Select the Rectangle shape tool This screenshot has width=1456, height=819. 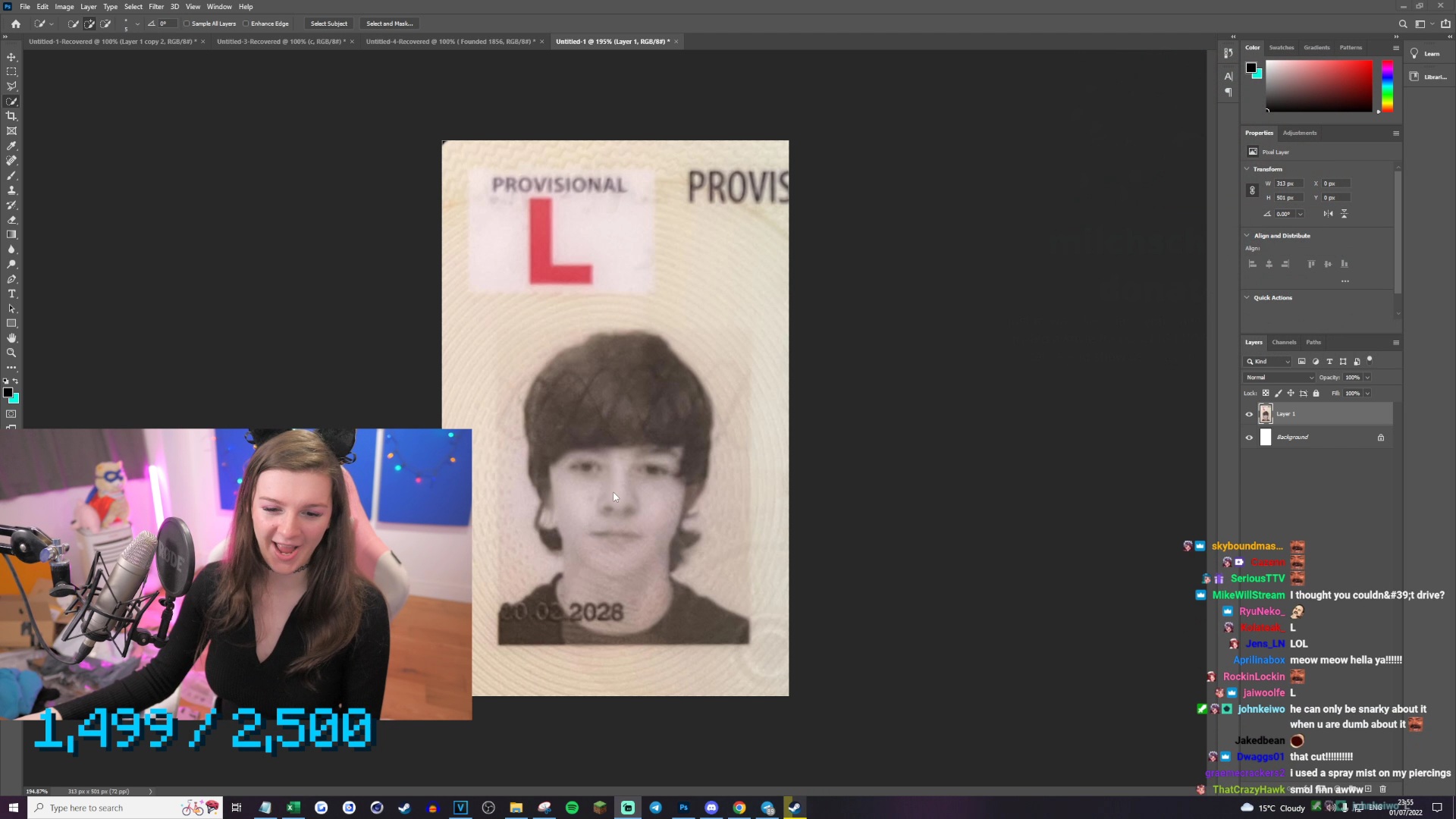click(x=11, y=323)
